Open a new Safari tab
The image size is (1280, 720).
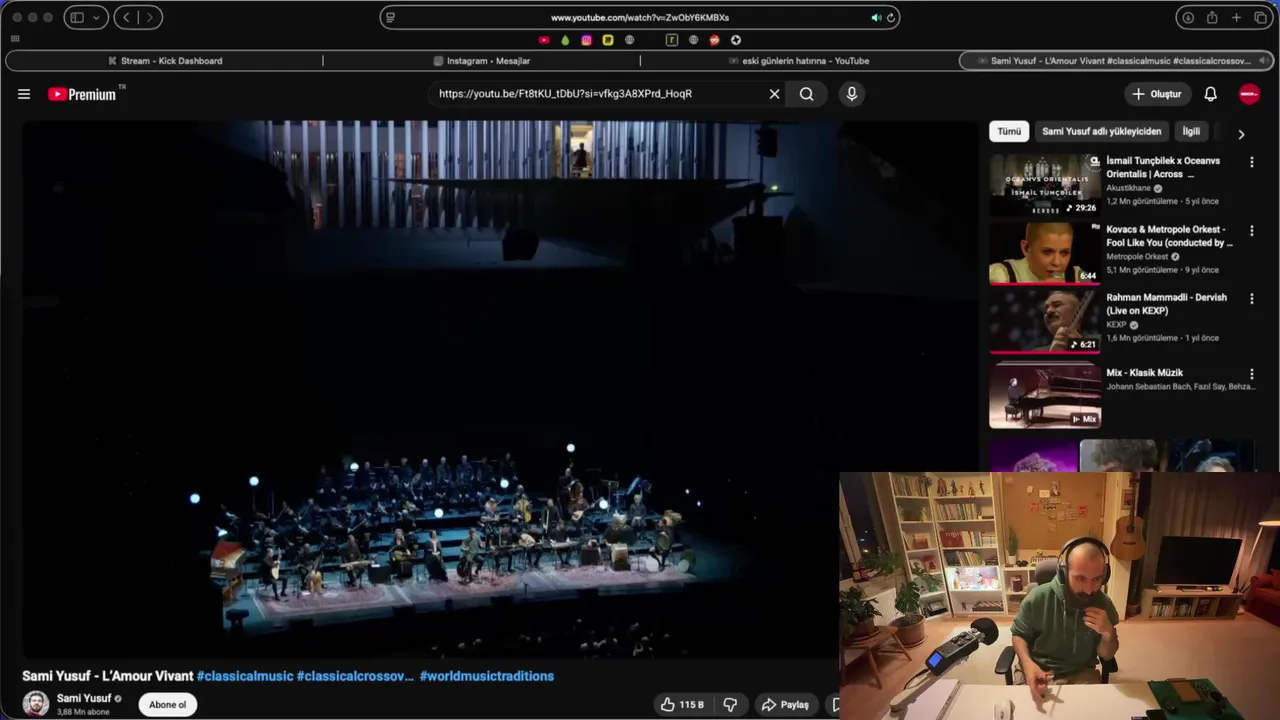click(1236, 17)
